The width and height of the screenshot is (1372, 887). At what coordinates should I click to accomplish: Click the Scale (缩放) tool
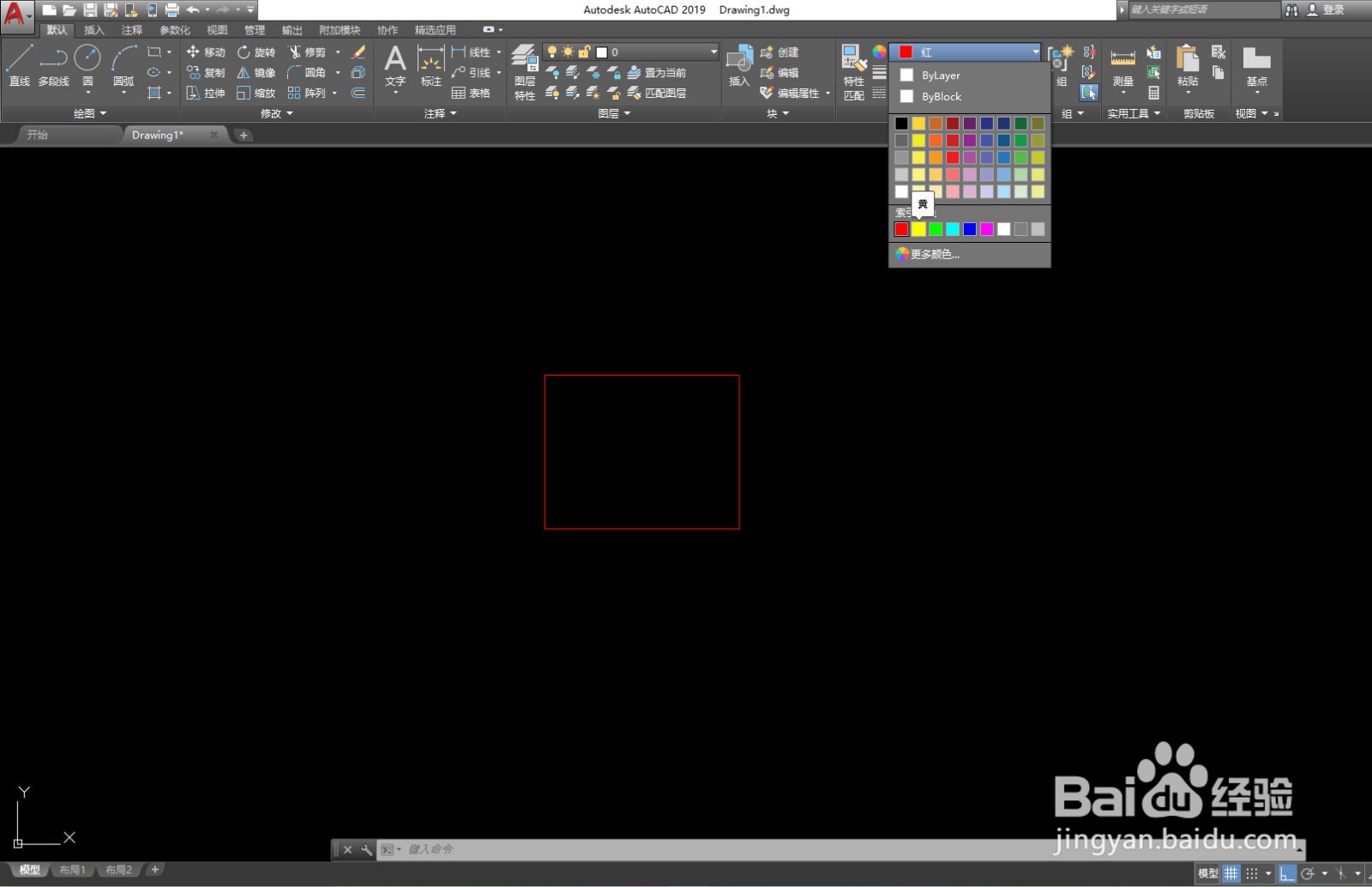[x=256, y=93]
